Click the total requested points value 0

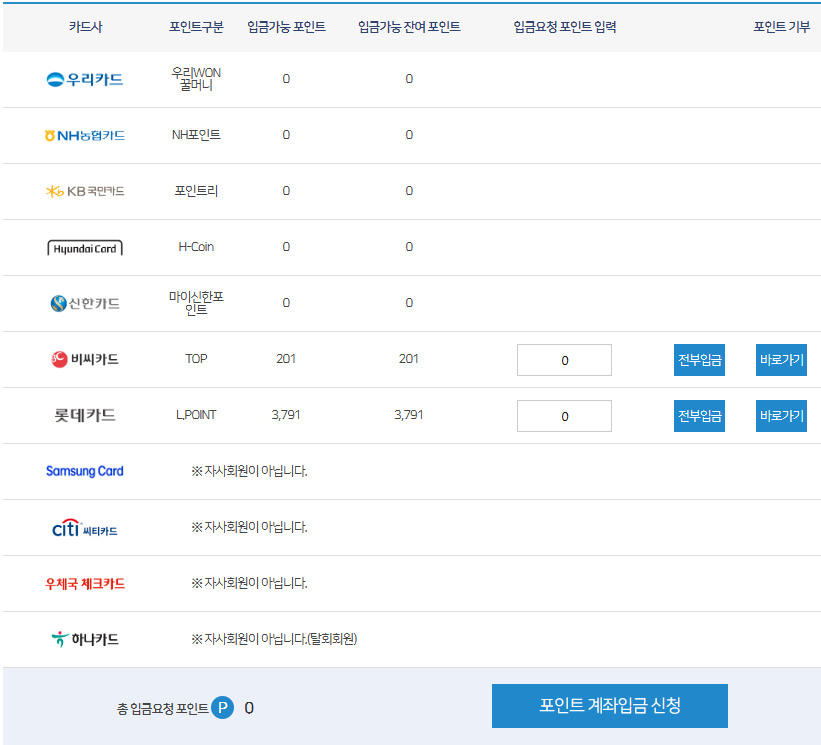(249, 708)
